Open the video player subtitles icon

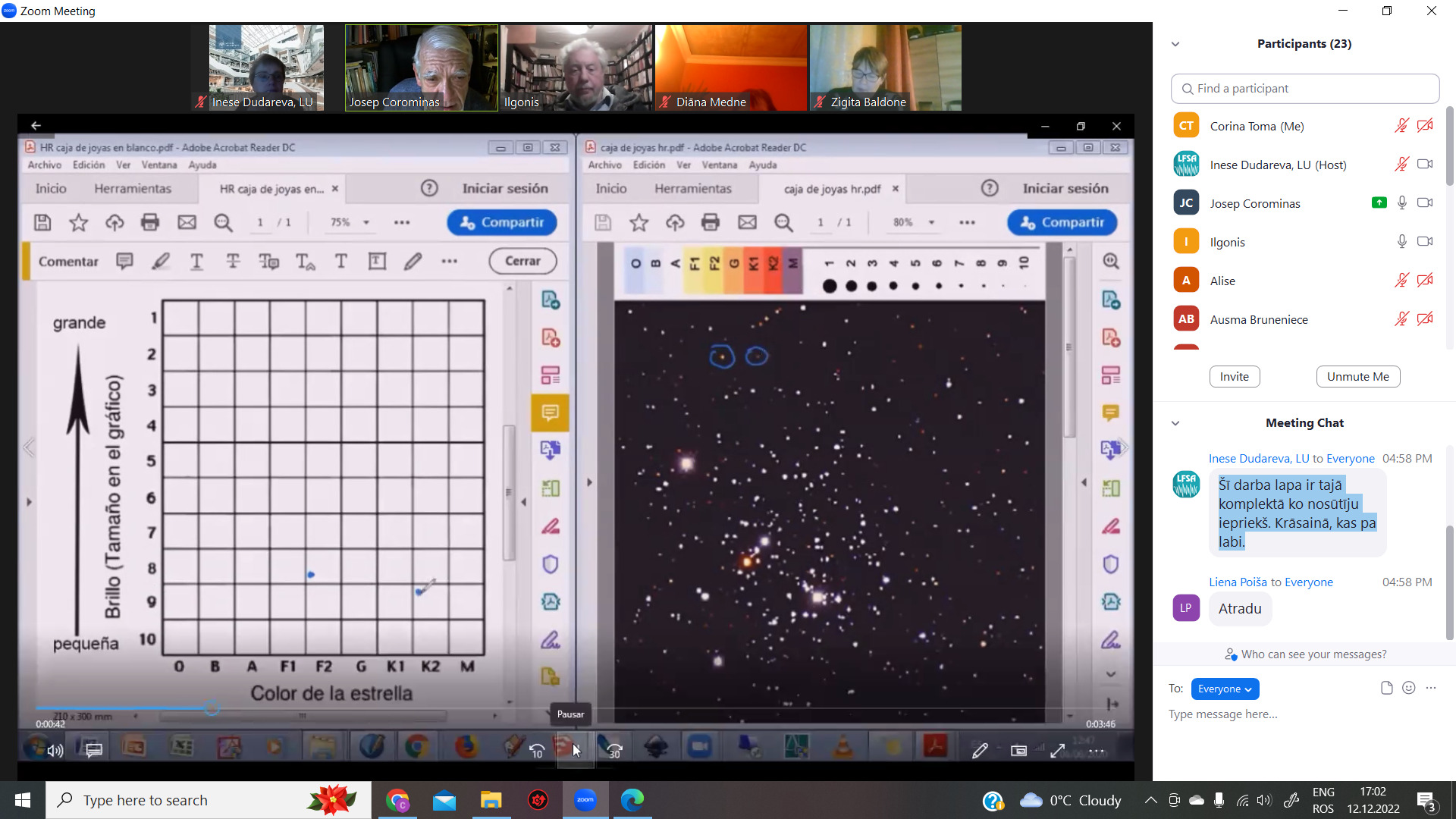point(94,751)
